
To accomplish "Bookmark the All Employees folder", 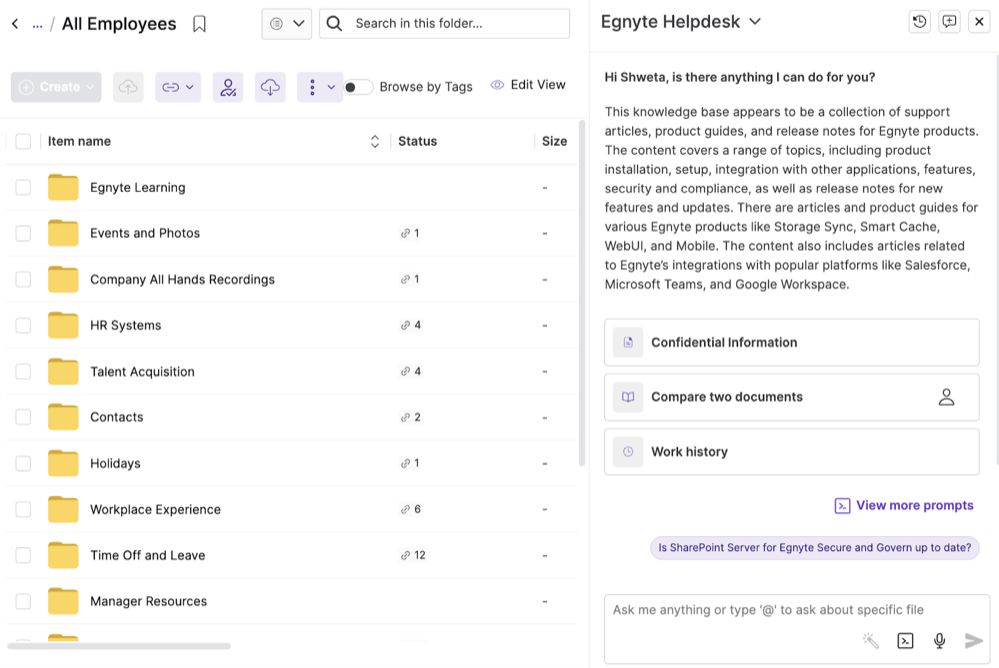I will [x=199, y=23].
